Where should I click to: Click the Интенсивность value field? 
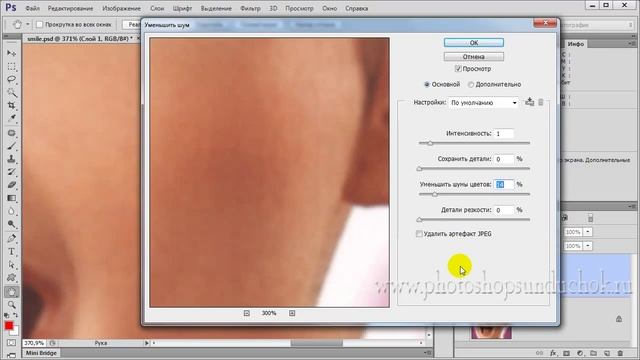click(504, 133)
